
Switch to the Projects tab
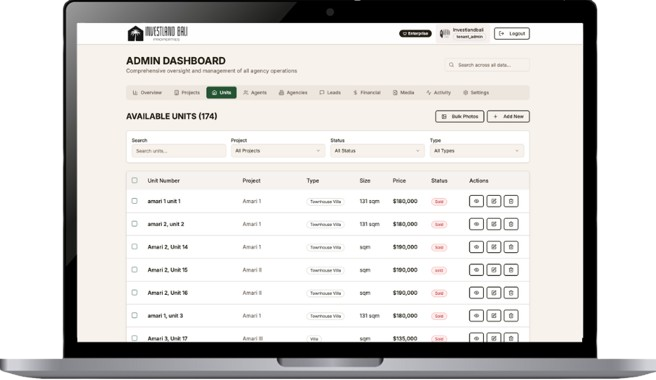(x=187, y=92)
